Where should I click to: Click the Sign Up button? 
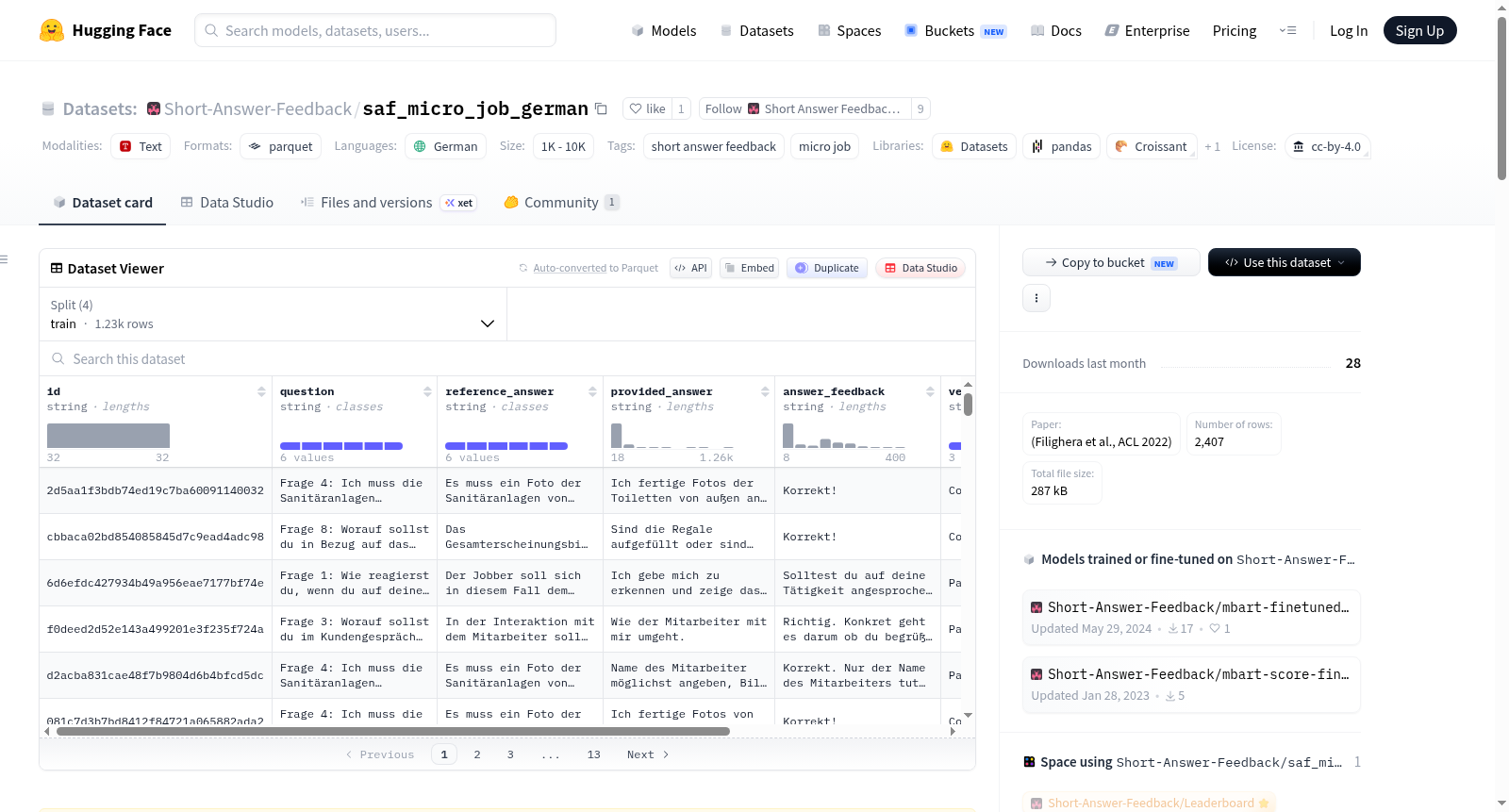pos(1419,30)
